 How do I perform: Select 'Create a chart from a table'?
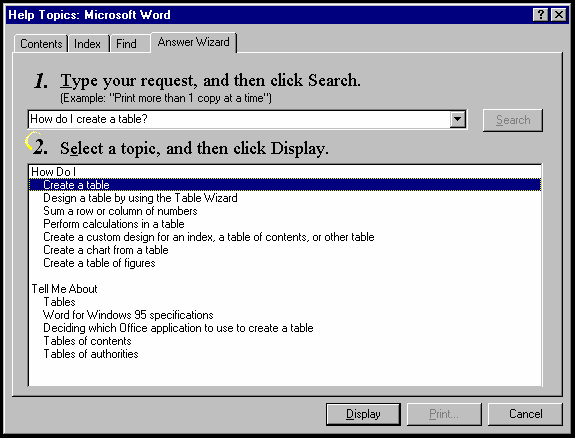click(106, 250)
